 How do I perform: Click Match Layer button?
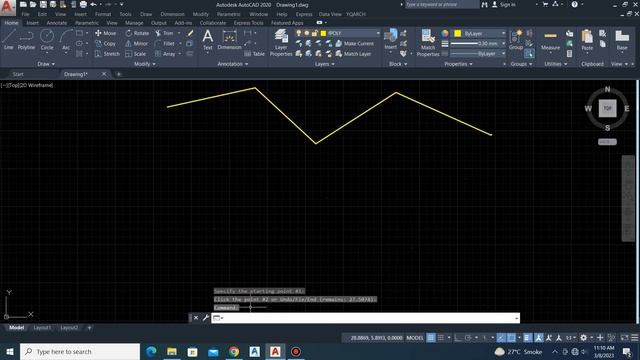pyautogui.click(x=353, y=54)
